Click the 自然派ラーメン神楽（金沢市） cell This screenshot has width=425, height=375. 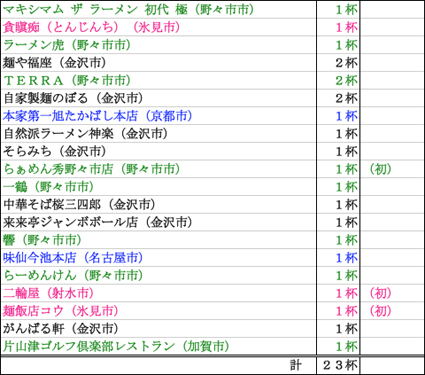click(x=158, y=134)
